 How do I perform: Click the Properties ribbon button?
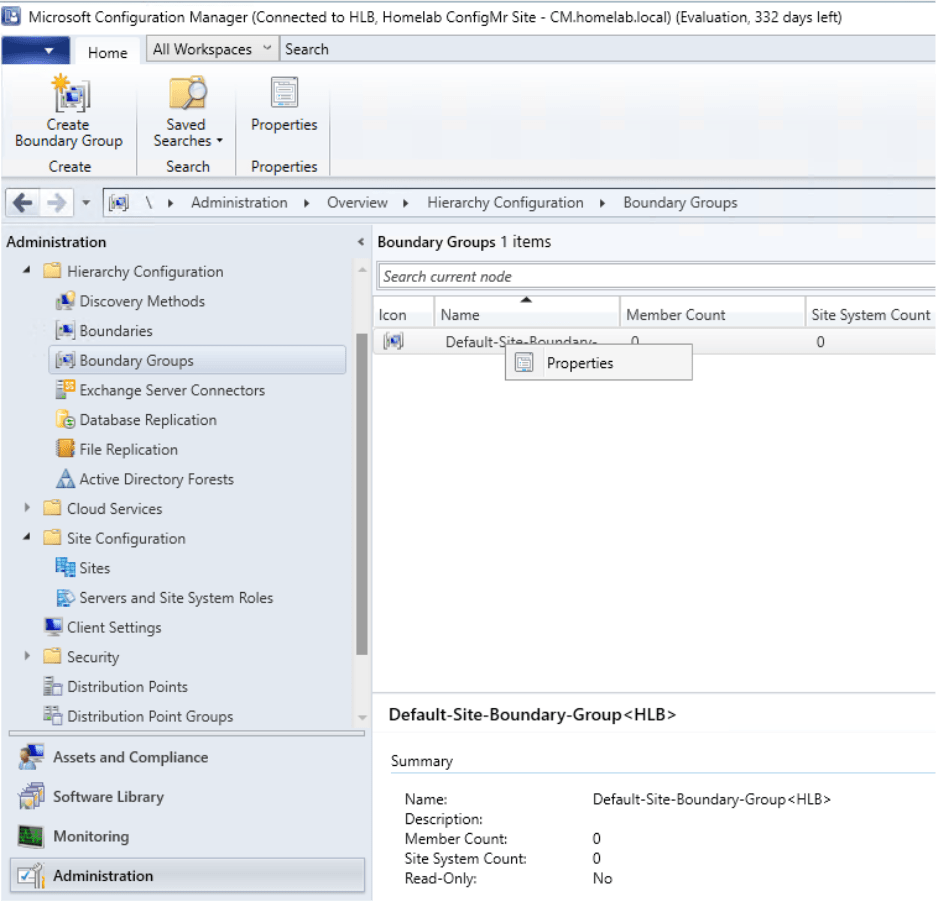283,110
